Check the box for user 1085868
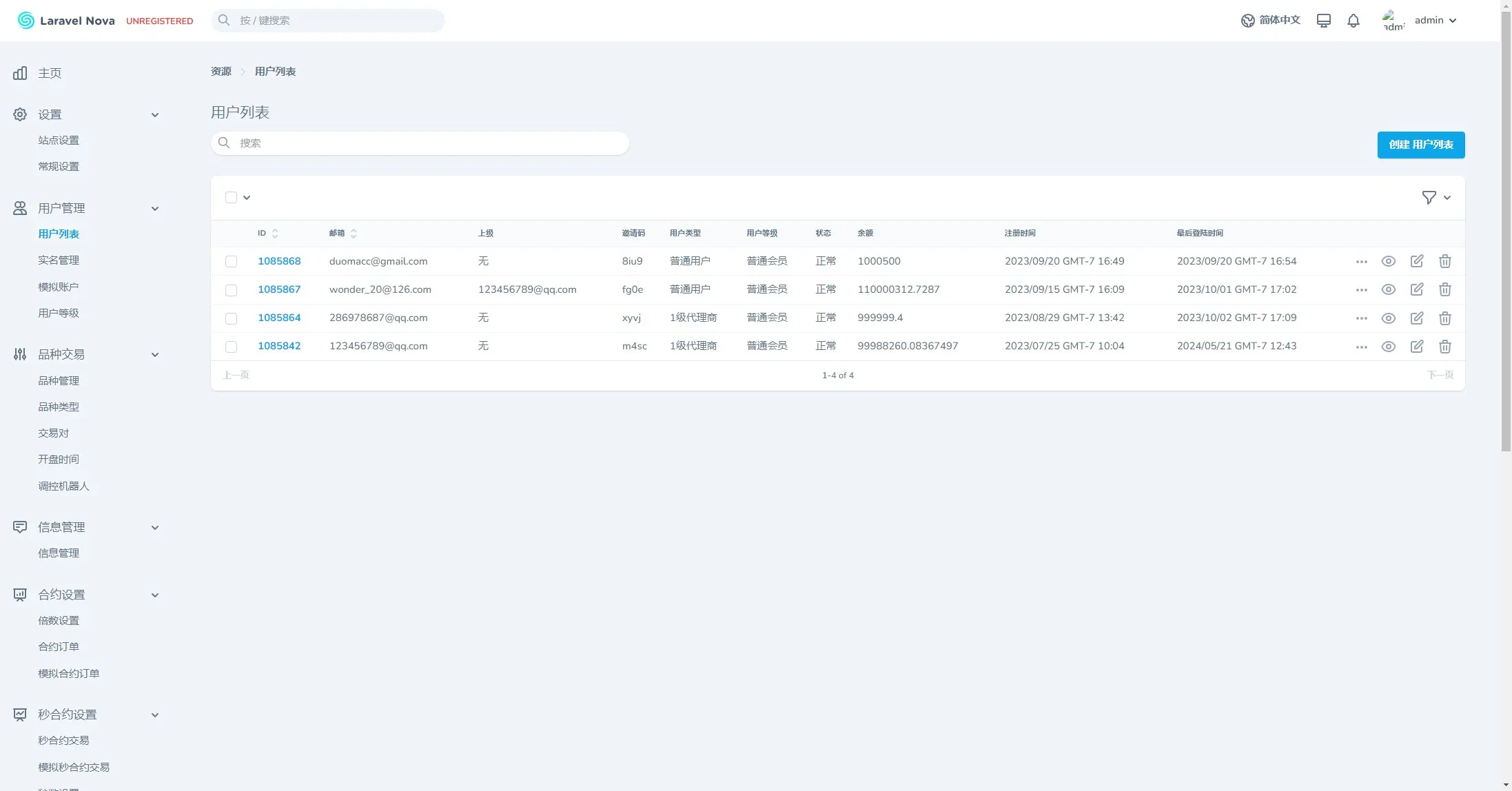 [x=231, y=262]
